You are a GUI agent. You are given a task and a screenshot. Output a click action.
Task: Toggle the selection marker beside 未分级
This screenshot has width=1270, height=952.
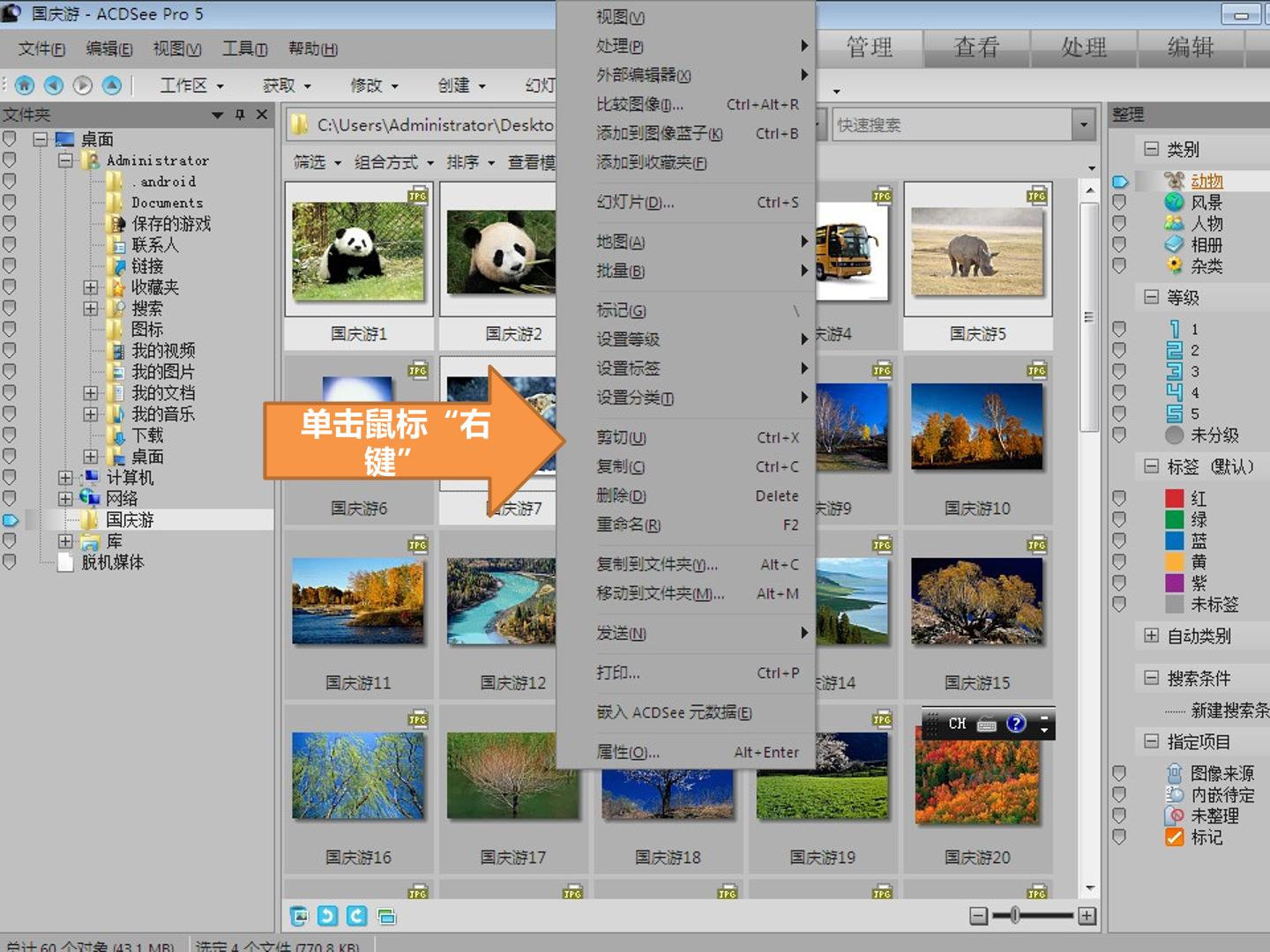click(1119, 435)
